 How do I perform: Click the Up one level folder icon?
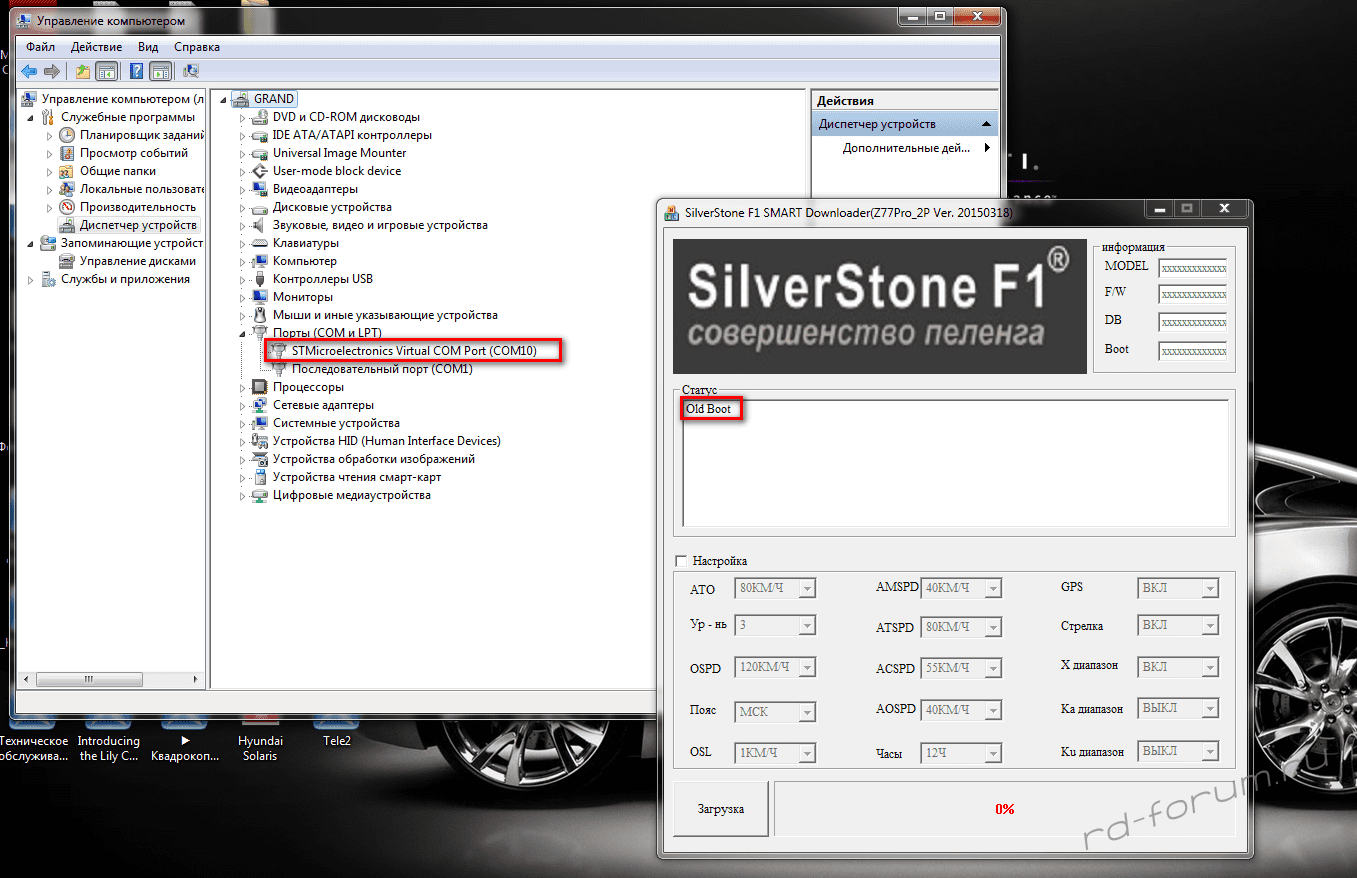pyautogui.click(x=83, y=71)
